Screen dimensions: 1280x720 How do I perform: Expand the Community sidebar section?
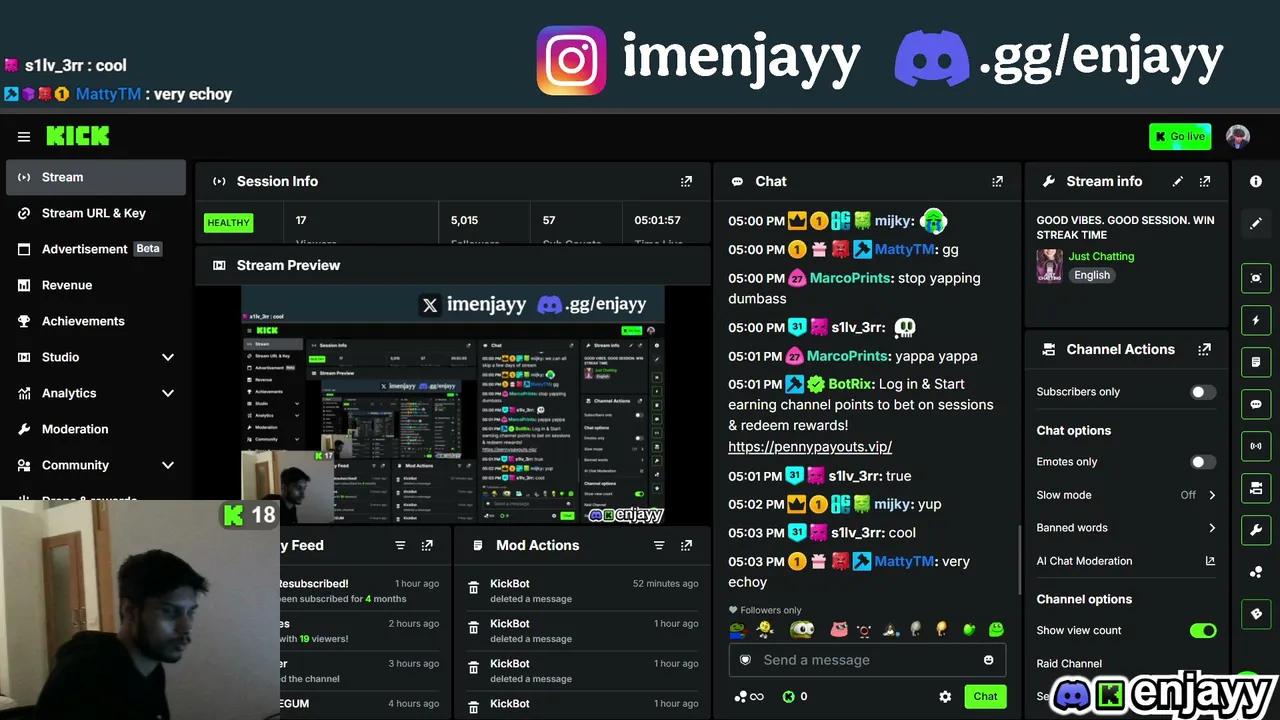click(168, 465)
